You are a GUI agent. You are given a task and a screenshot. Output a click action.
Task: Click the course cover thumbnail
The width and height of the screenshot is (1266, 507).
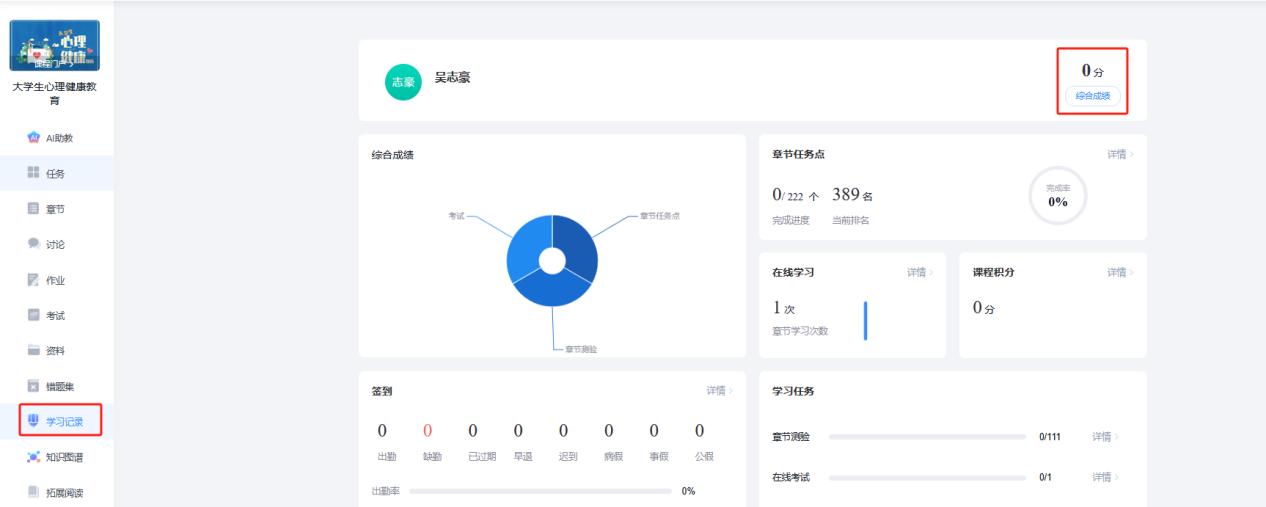[x=56, y=46]
